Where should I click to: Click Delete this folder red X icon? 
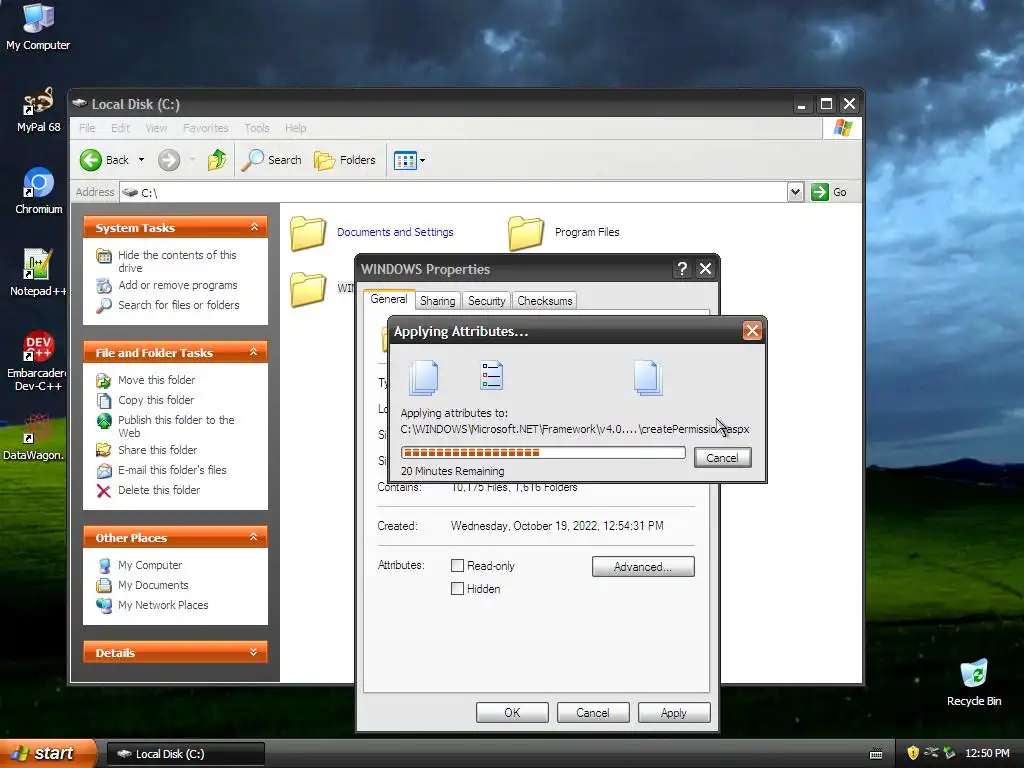(104, 490)
